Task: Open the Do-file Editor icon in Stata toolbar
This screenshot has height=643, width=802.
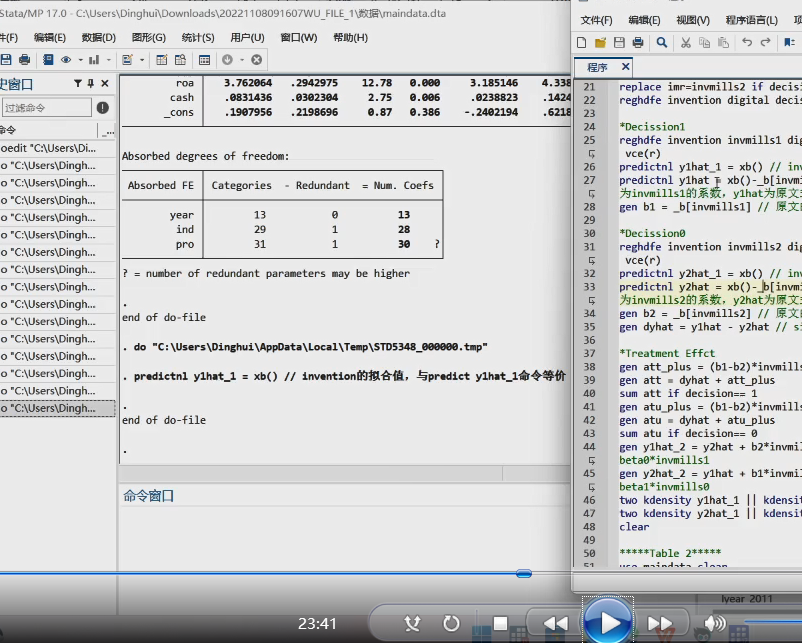Action: (x=127, y=60)
